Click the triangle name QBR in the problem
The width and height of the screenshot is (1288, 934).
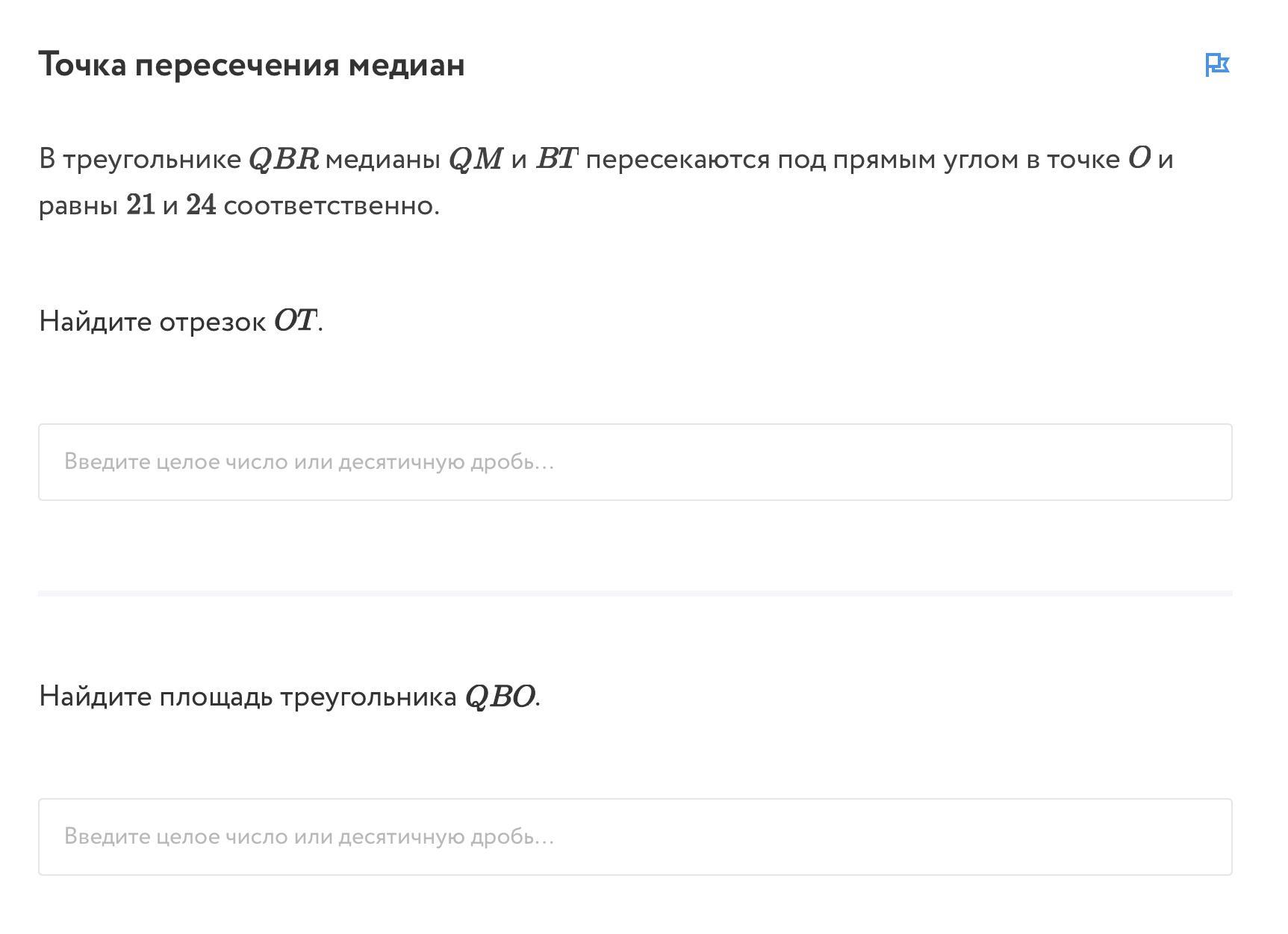[283, 160]
